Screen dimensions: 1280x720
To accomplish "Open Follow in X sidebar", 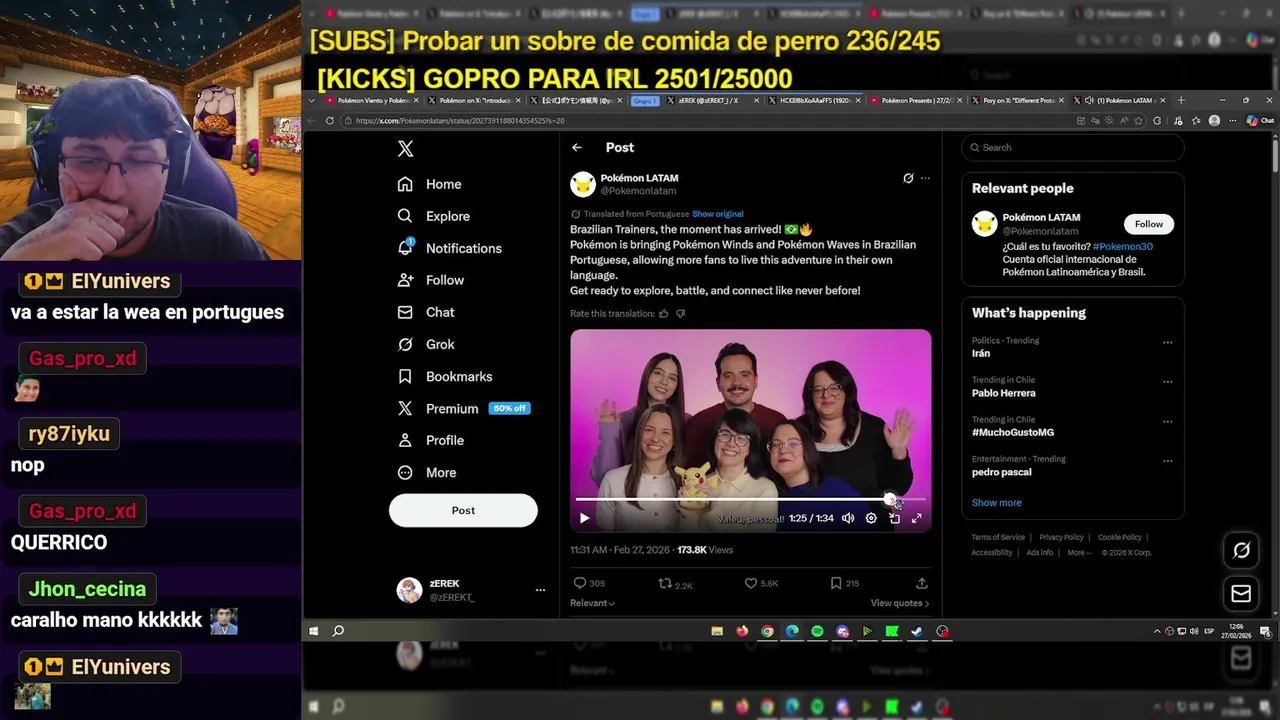I will point(430,280).
